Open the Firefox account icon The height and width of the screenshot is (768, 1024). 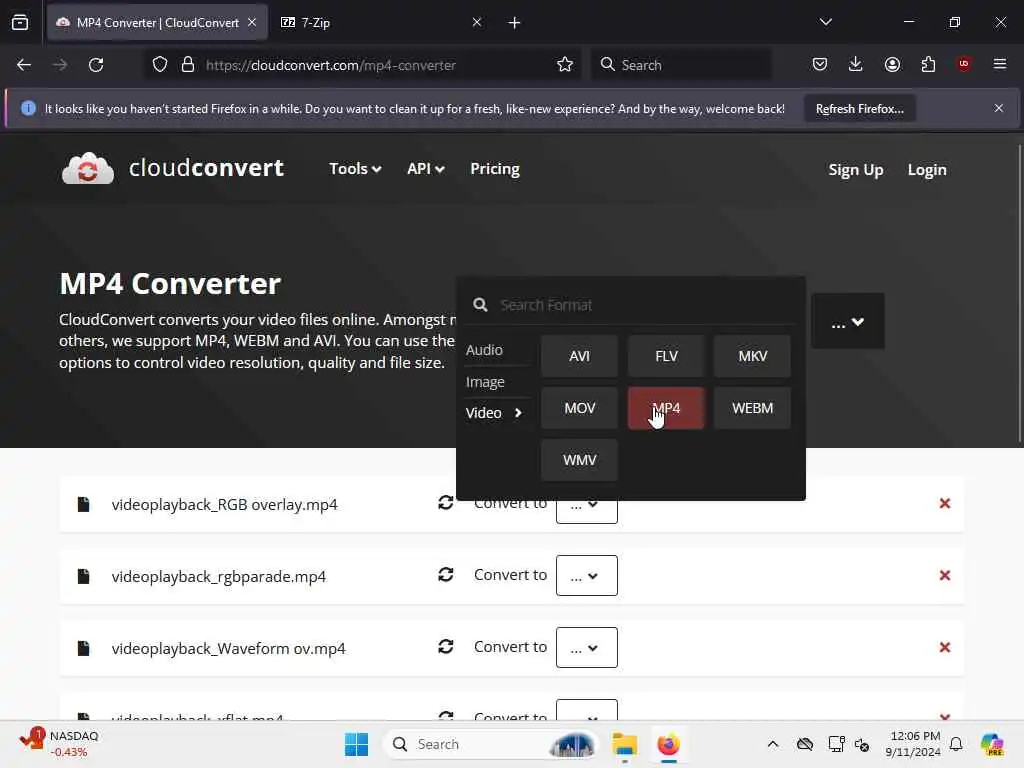point(893,64)
